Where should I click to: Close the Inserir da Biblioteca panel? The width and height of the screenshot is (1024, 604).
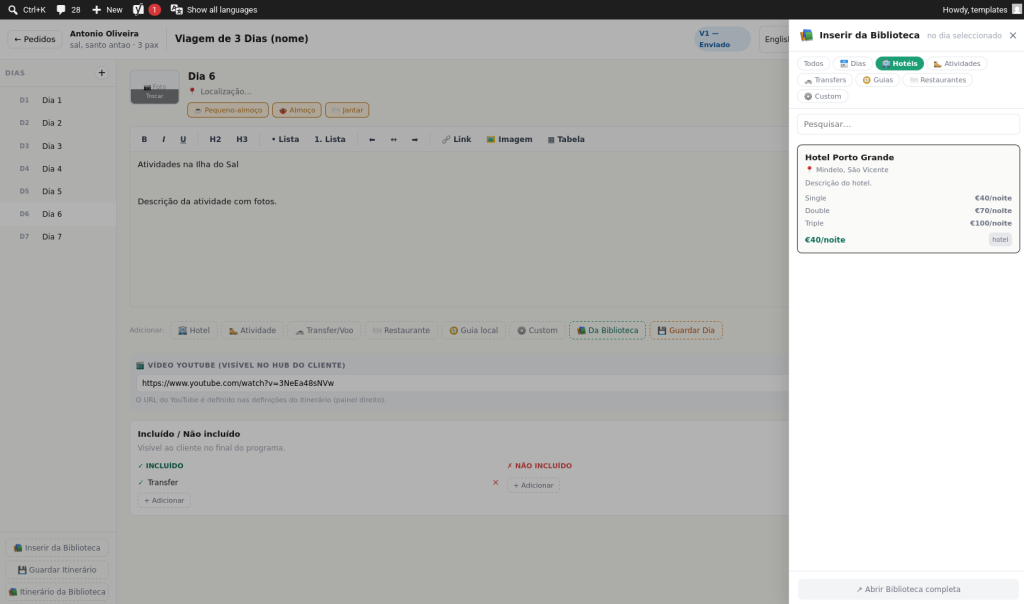point(1012,35)
